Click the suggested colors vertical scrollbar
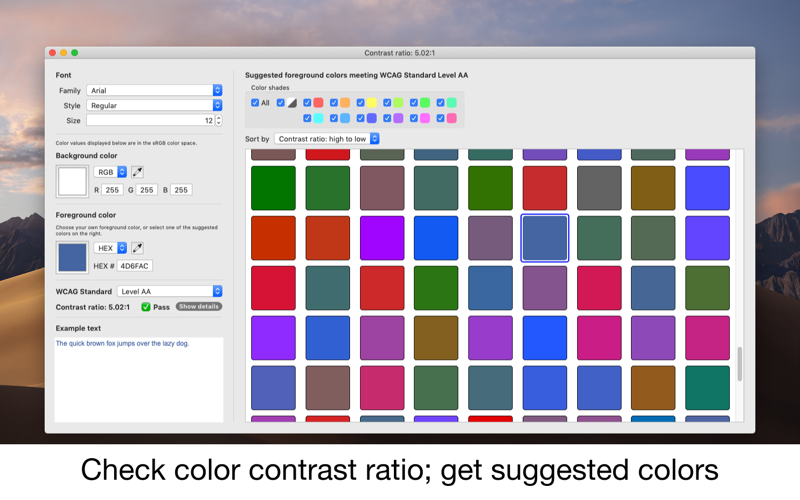The width and height of the screenshot is (800, 500). coord(740,364)
